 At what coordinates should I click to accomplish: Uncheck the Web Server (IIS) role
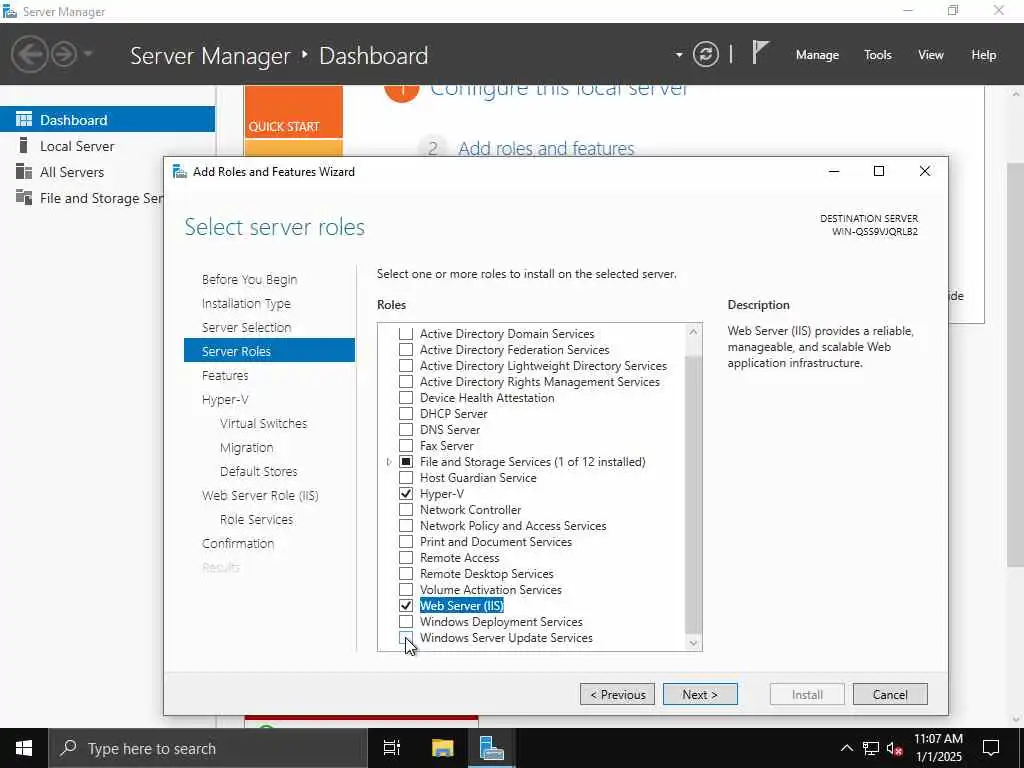[x=406, y=606]
